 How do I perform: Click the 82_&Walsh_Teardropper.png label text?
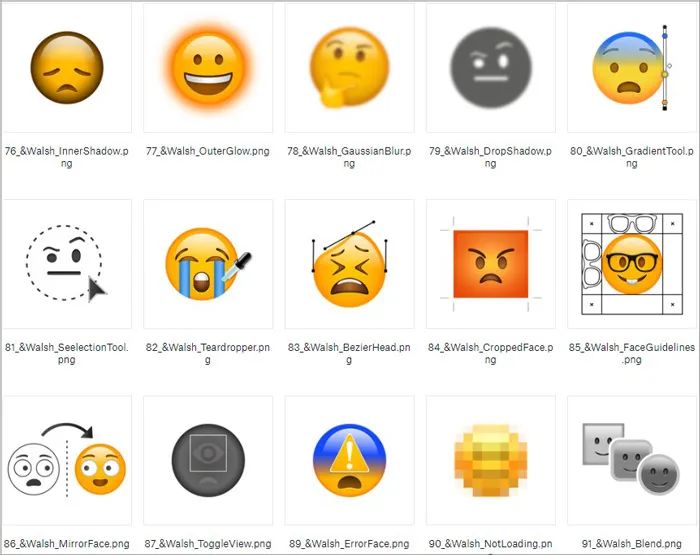tap(208, 353)
